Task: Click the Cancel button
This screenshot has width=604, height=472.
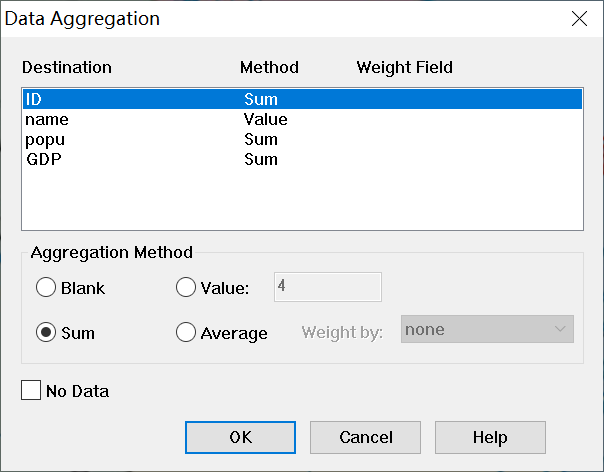Action: tap(365, 437)
